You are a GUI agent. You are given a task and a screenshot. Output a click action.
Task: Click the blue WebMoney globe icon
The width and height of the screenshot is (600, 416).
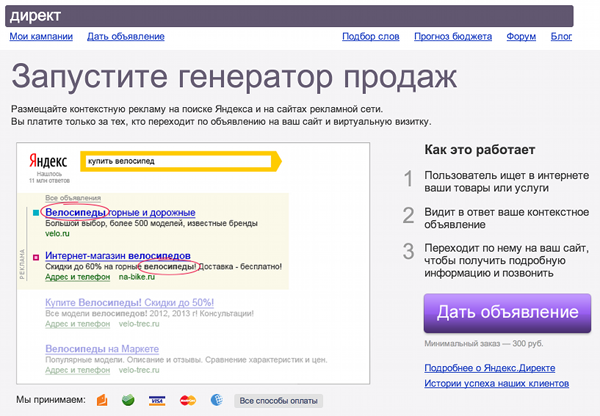(217, 400)
